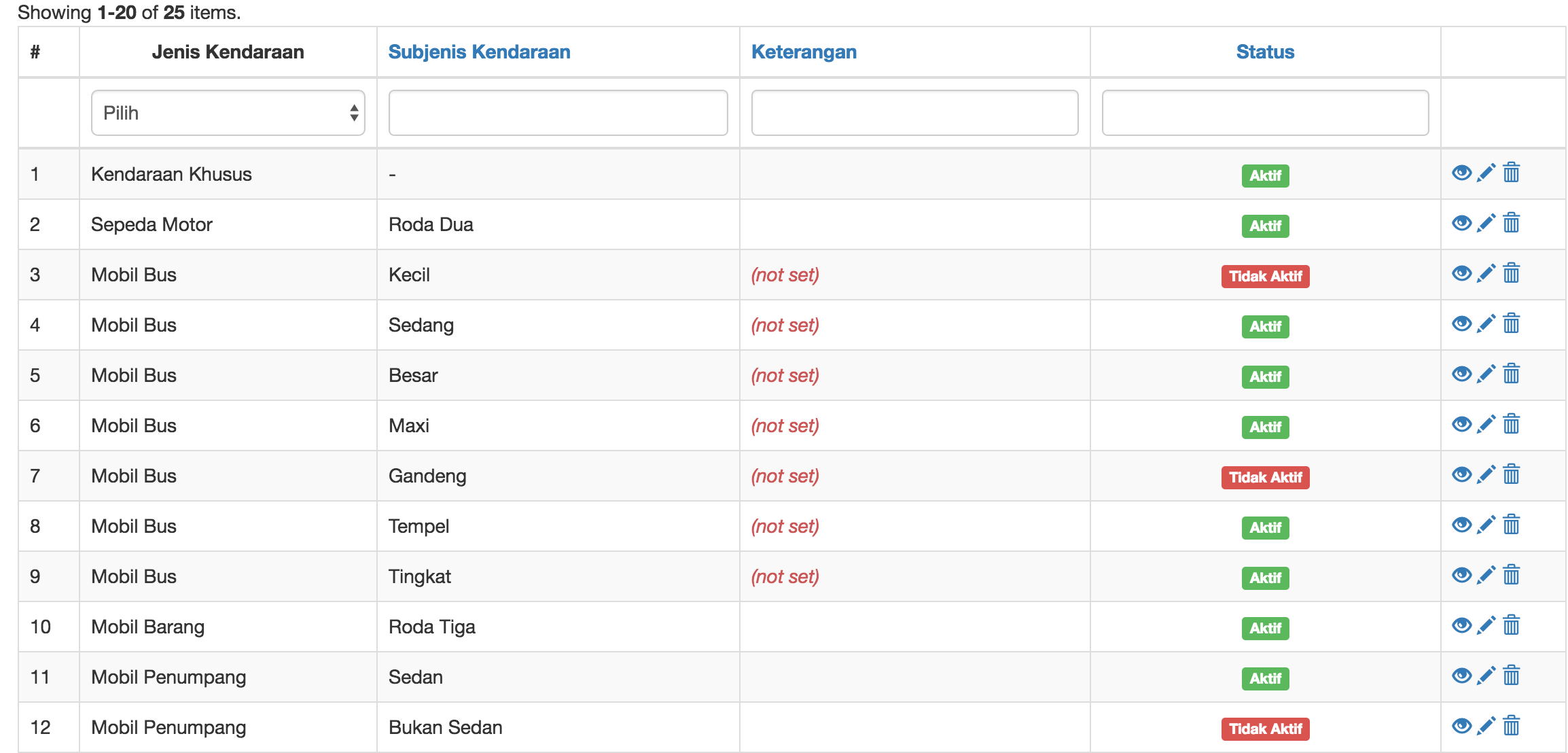
Task: Click the delete icon for Kendaraan Khusus row
Action: pyautogui.click(x=1511, y=173)
